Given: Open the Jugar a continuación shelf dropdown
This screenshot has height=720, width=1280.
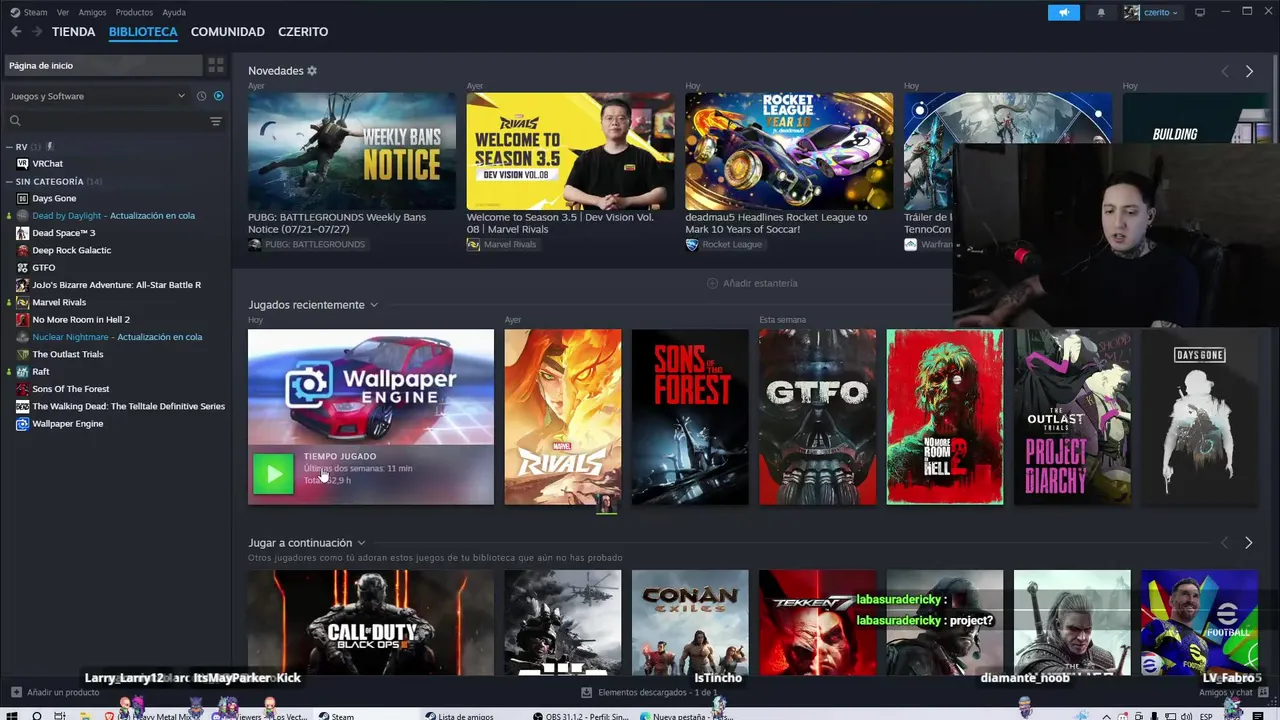Looking at the screenshot, I should click(361, 543).
